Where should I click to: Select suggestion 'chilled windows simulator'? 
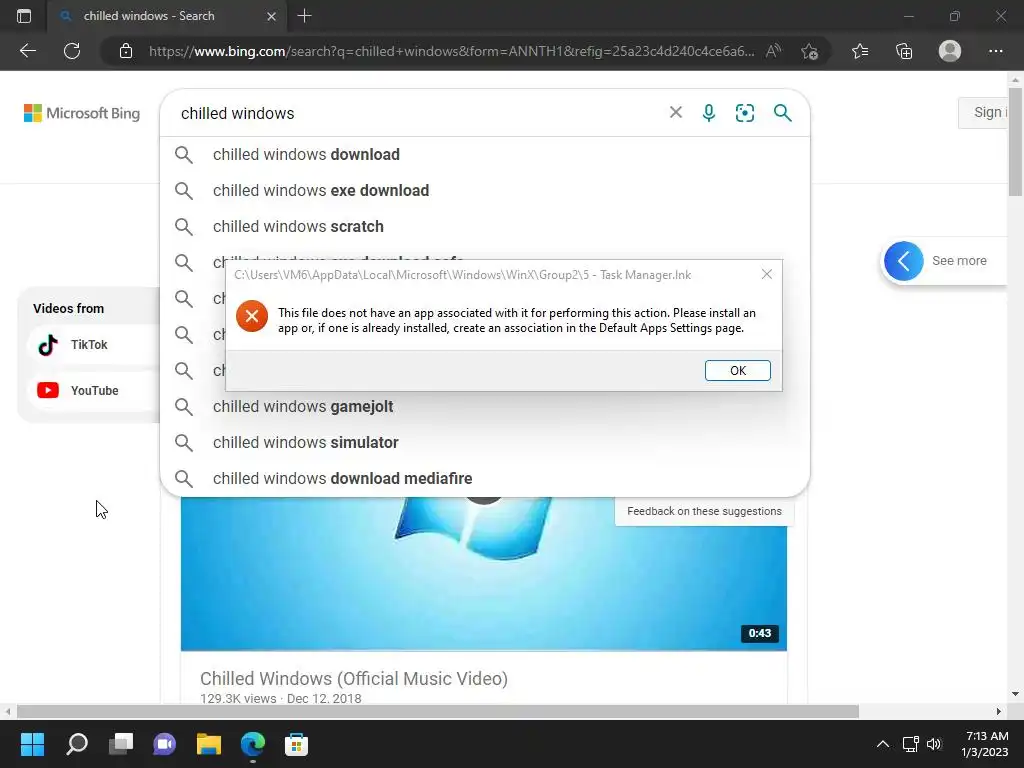coord(485,443)
